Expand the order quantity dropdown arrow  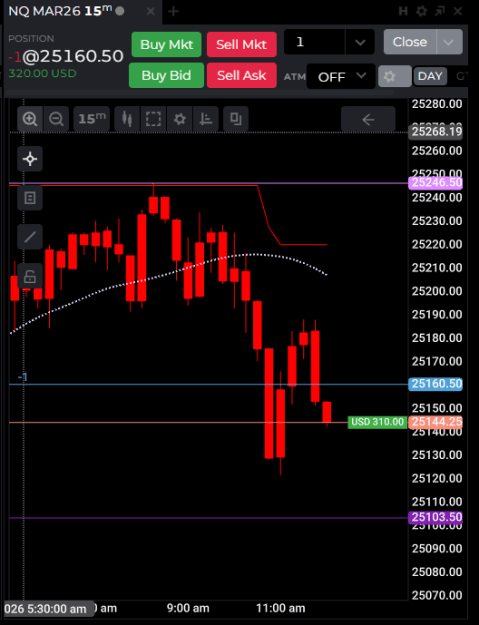point(360,42)
